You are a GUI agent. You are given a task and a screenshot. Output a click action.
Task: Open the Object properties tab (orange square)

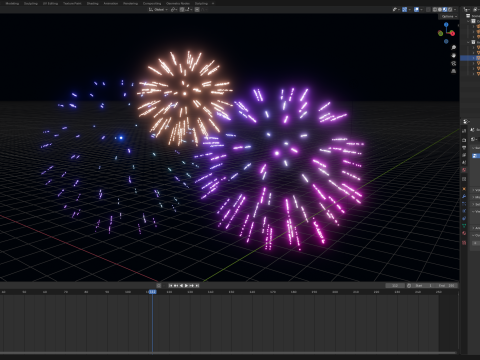[464, 189]
